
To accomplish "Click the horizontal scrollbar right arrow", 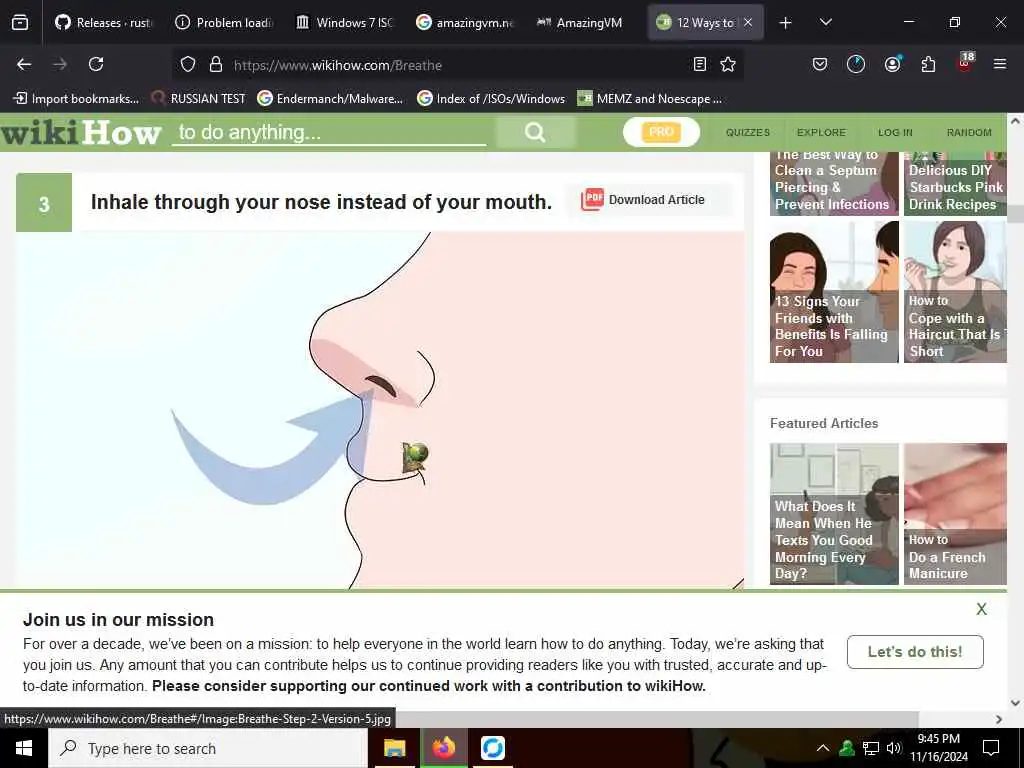I will [x=999, y=719].
